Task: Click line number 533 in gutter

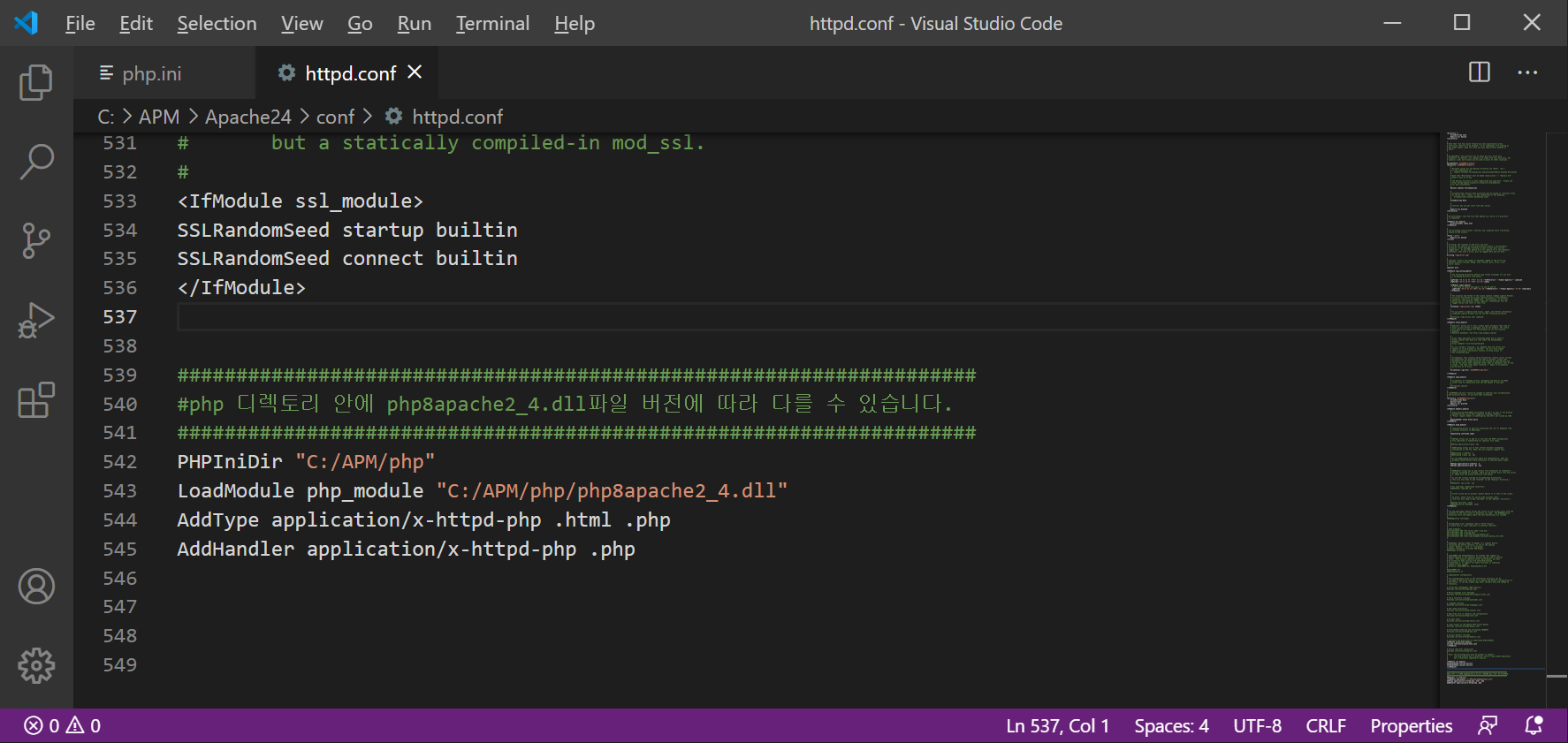Action: coord(119,201)
